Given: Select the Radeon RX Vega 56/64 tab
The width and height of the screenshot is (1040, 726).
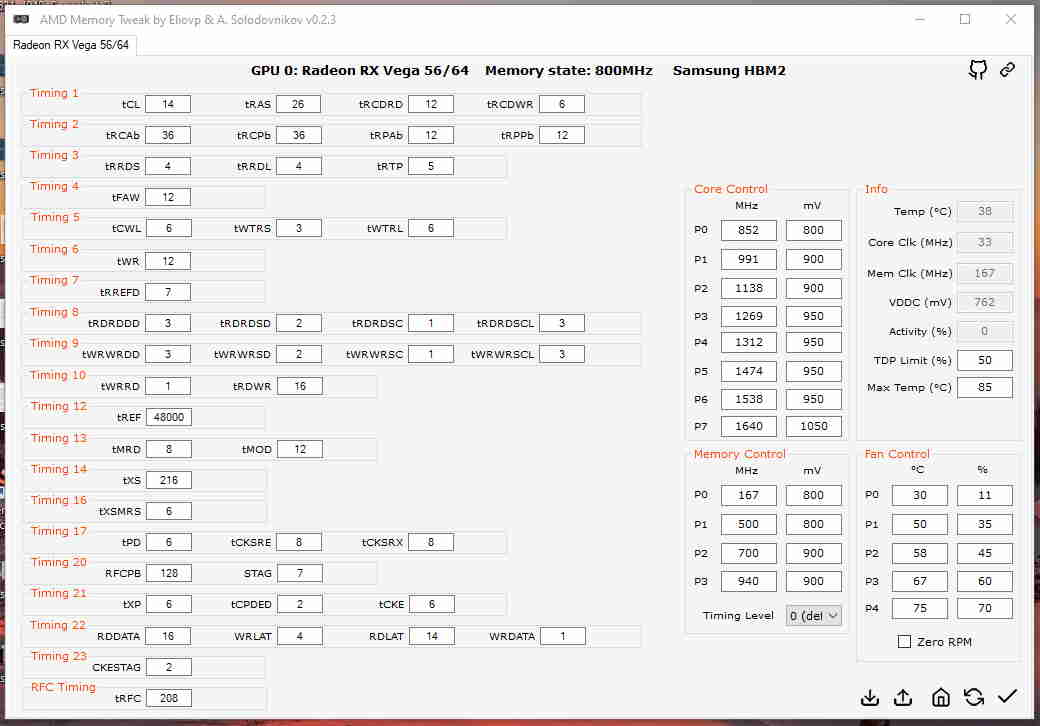Looking at the screenshot, I should pos(71,44).
